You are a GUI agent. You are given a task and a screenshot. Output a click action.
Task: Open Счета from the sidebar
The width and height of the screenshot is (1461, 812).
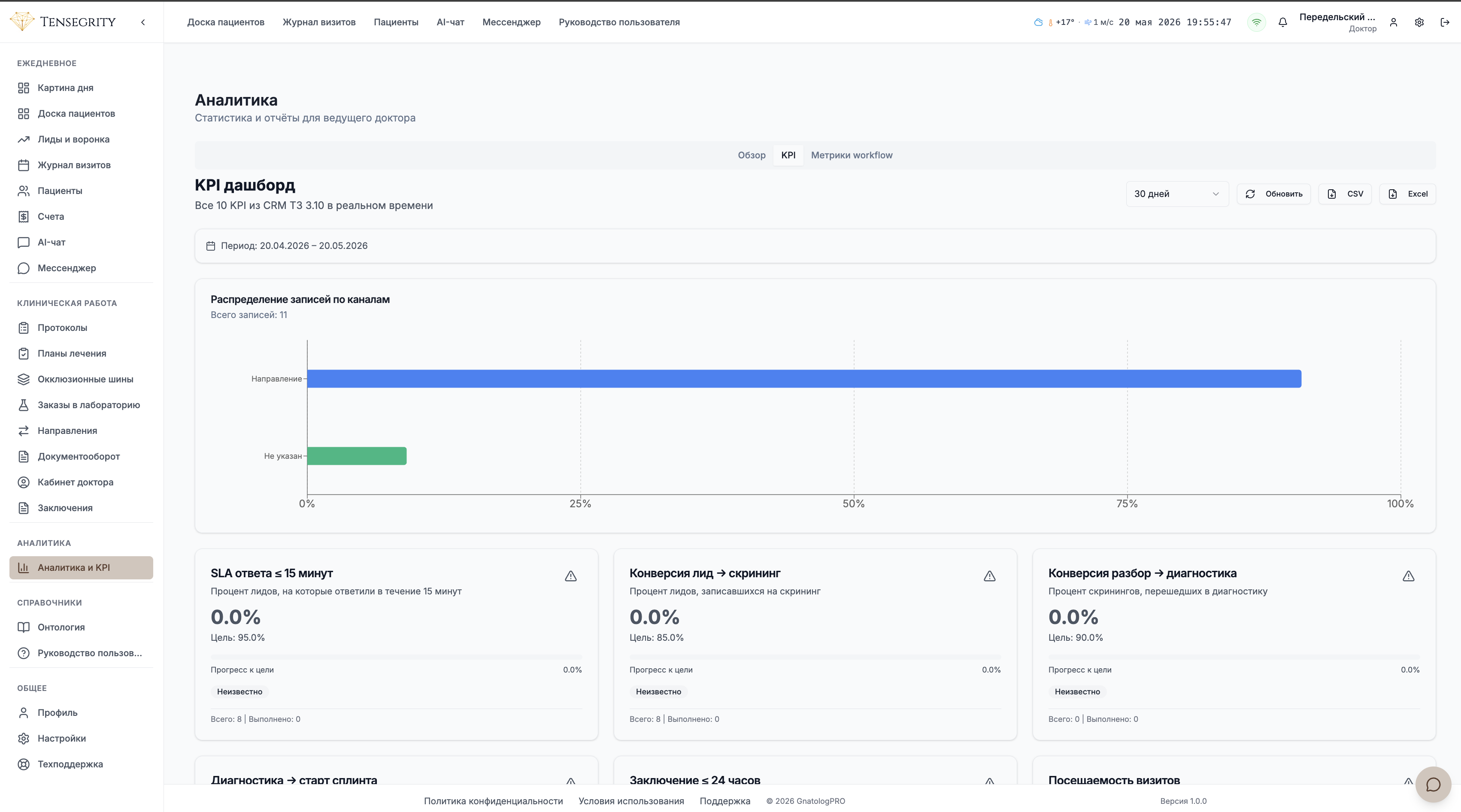[81, 217]
